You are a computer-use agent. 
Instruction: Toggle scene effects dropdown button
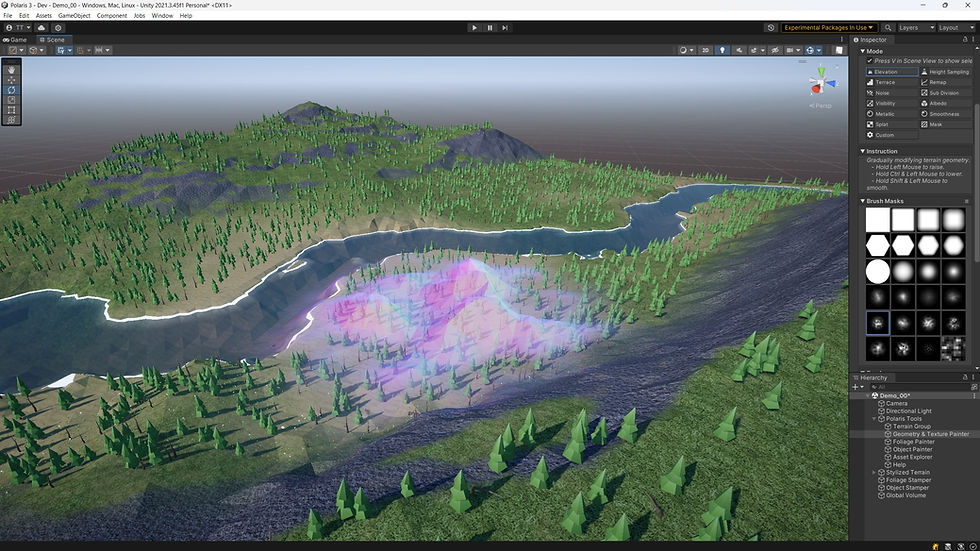[757, 50]
